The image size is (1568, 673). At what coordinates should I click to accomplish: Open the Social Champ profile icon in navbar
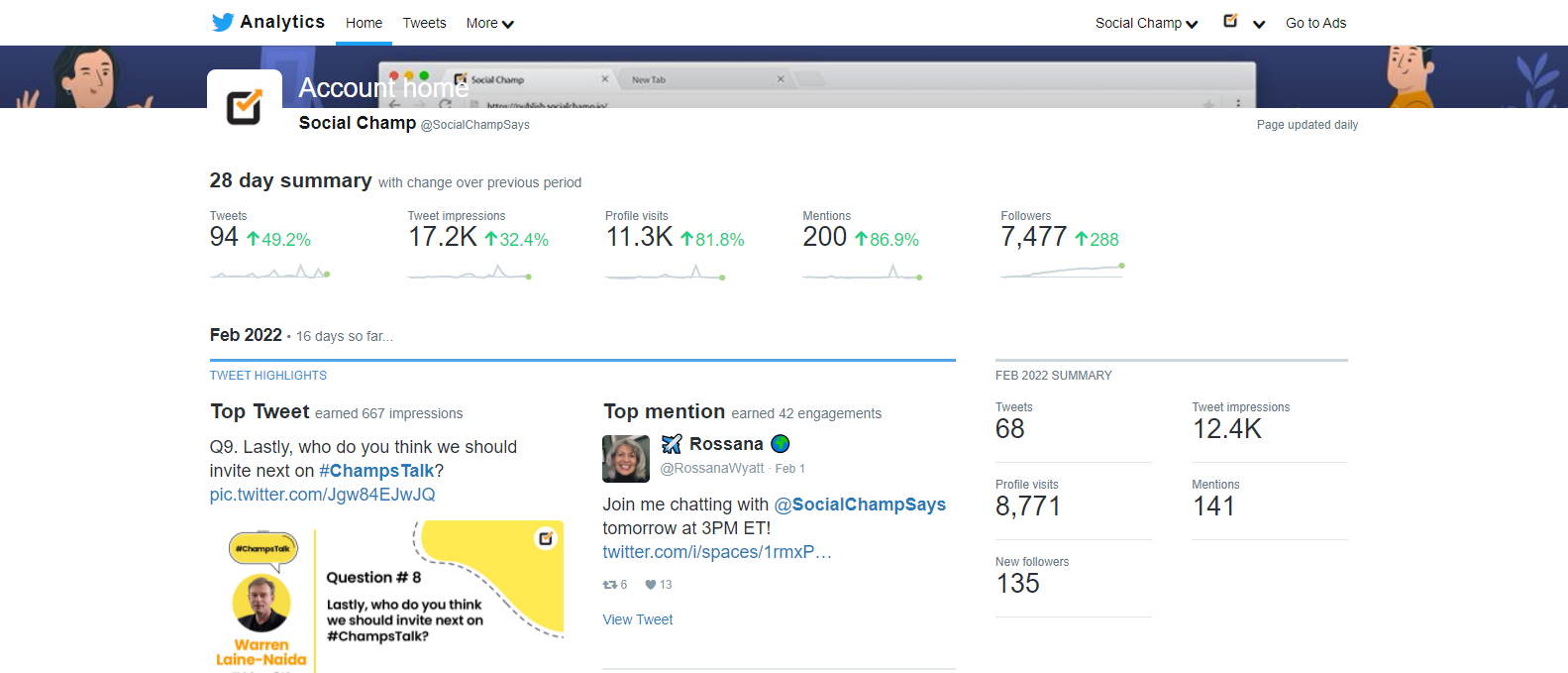tap(1230, 21)
